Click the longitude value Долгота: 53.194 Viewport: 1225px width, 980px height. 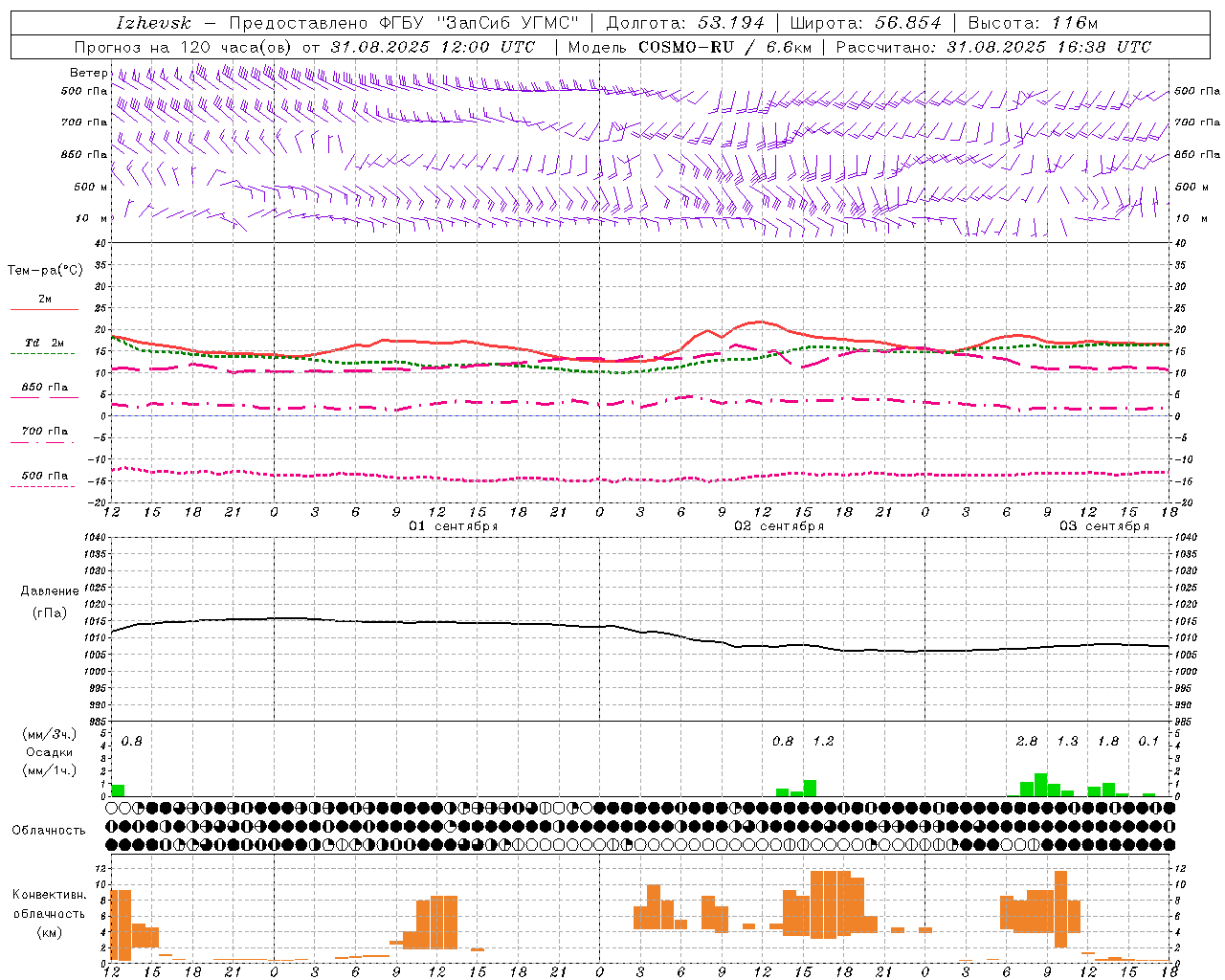click(685, 23)
